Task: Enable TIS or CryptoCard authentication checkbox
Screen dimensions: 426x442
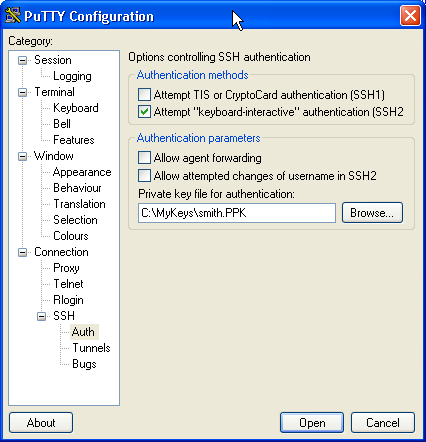Action: pos(144,95)
